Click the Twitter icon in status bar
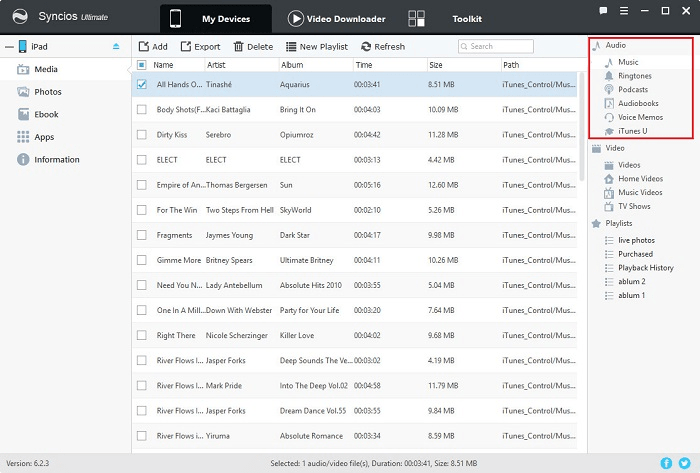700x473 pixels. (x=685, y=463)
